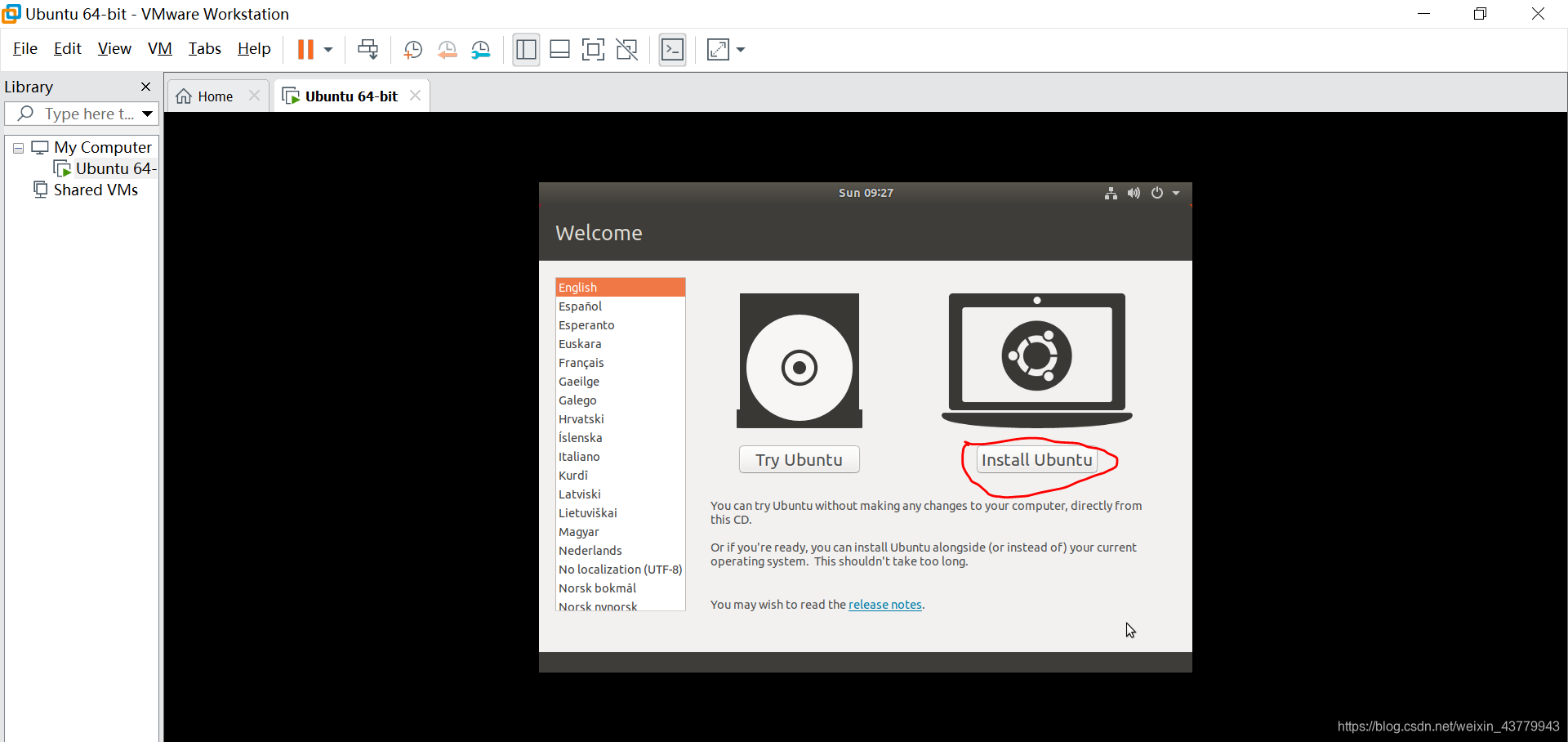Open the power options dropdown arrow
Image resolution: width=1568 pixels, height=742 pixels.
pyautogui.click(x=328, y=50)
